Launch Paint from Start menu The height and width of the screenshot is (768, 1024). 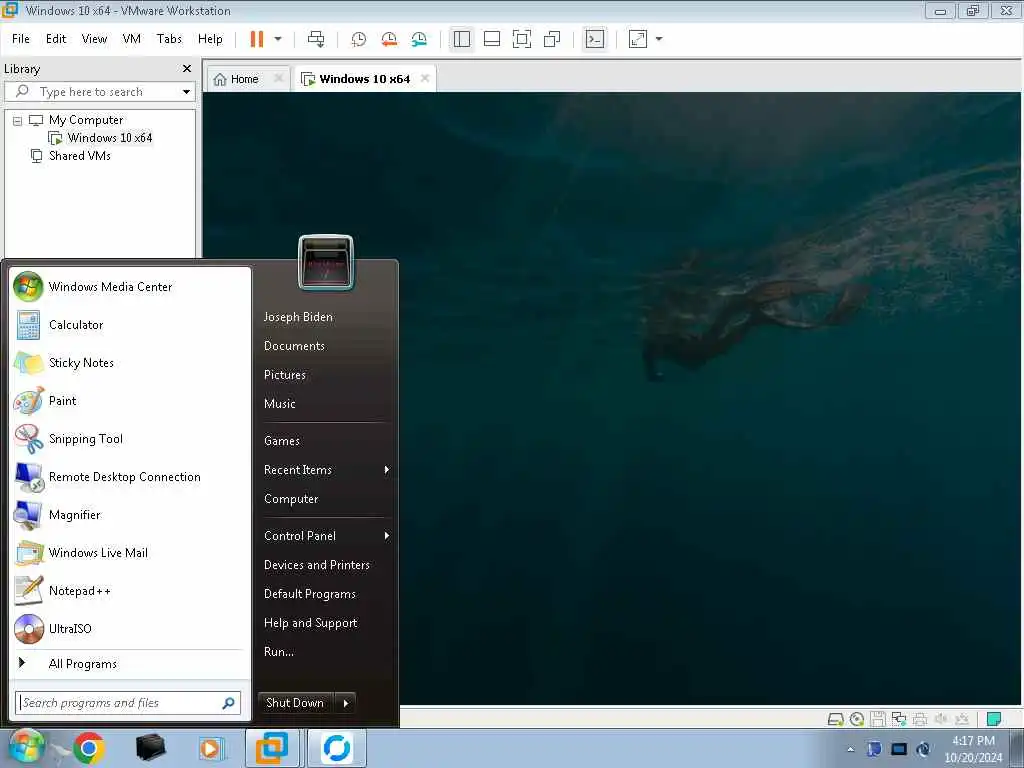[129, 401]
